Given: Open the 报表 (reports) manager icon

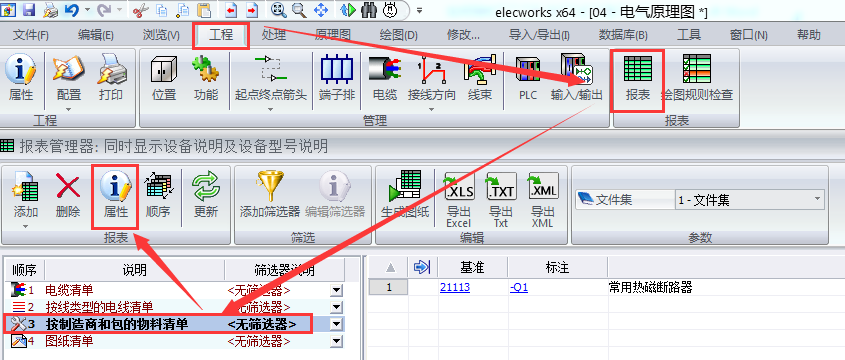Looking at the screenshot, I should 638,80.
